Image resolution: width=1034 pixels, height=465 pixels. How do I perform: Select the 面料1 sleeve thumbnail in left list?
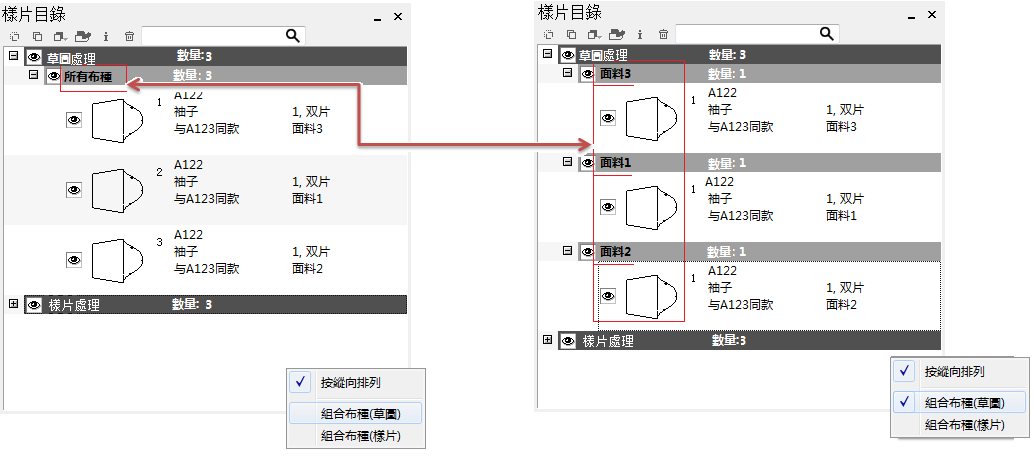coord(117,188)
